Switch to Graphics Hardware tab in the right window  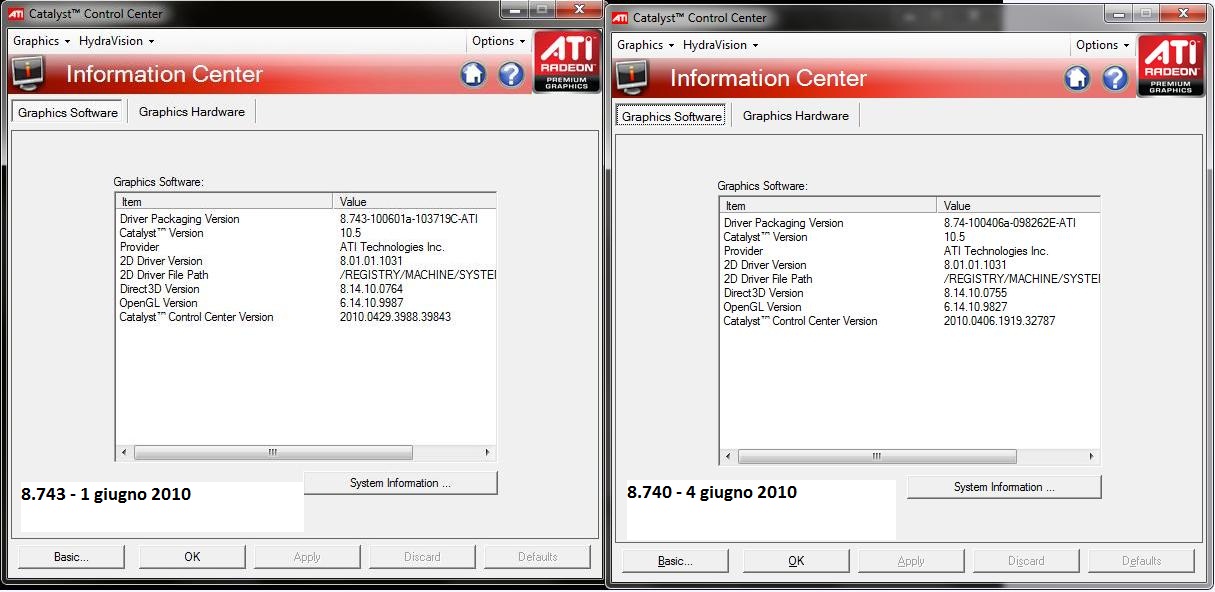tap(796, 116)
